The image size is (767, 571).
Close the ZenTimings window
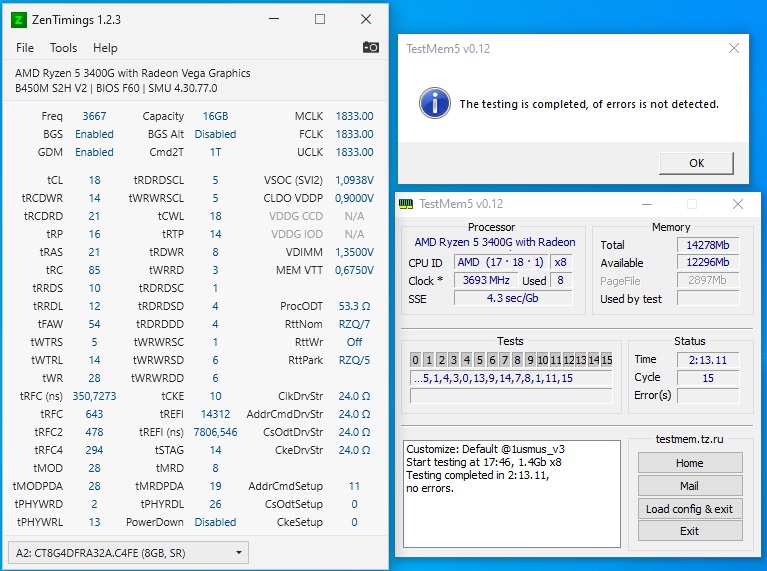(366, 19)
